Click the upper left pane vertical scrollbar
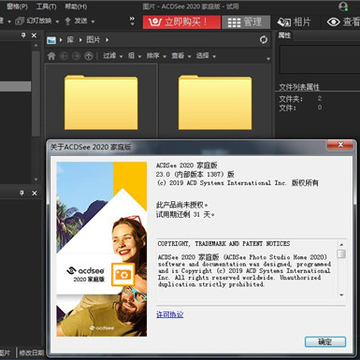 [36, 93]
